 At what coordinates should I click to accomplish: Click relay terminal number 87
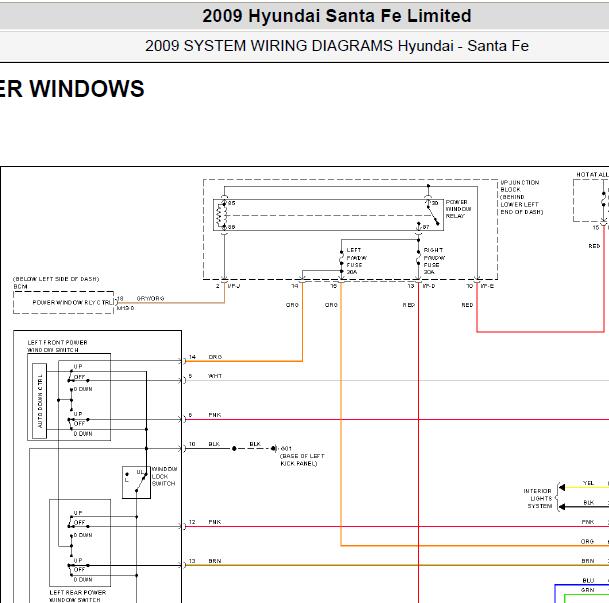pyautogui.click(x=426, y=227)
